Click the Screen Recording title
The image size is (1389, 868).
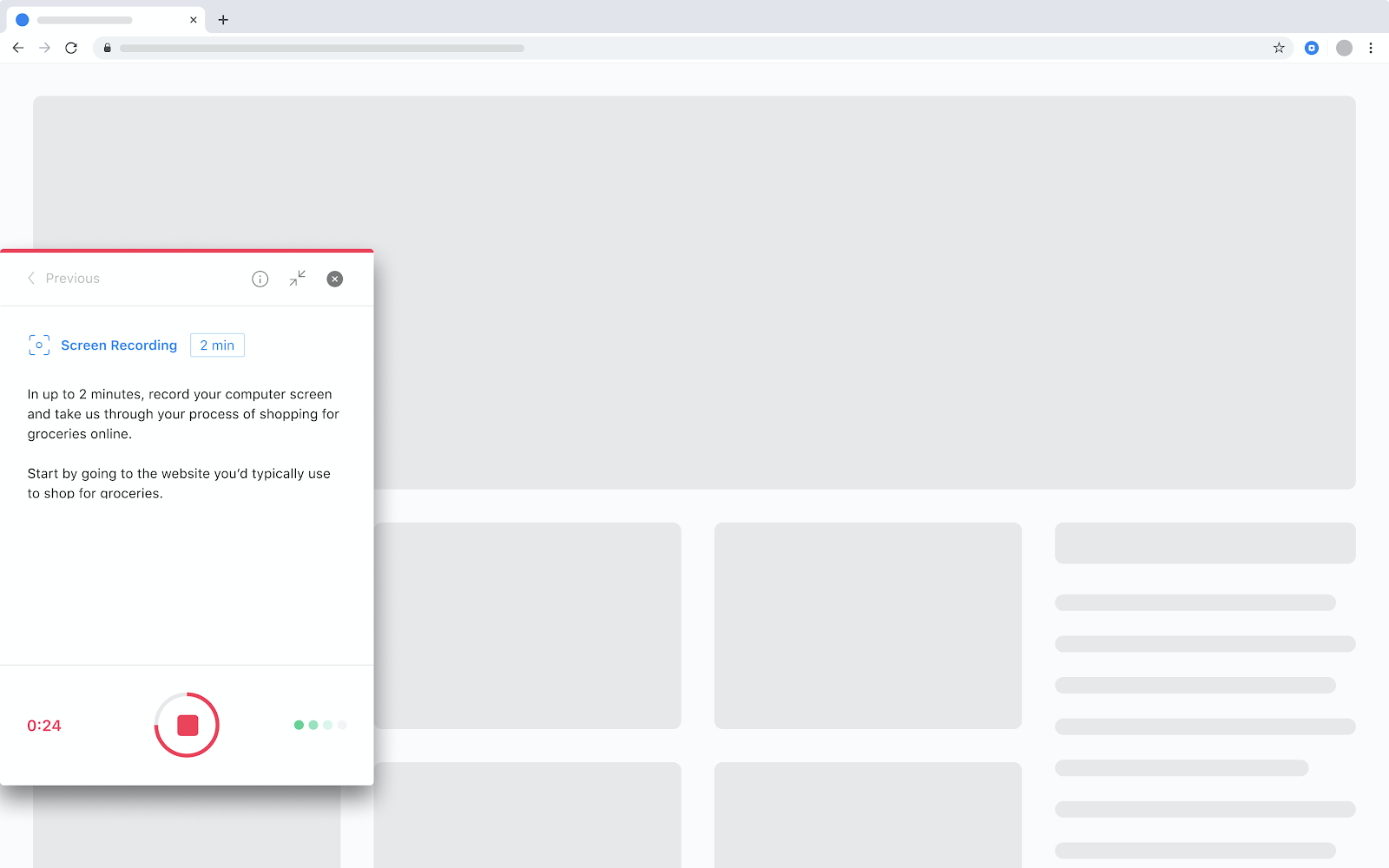pos(119,345)
